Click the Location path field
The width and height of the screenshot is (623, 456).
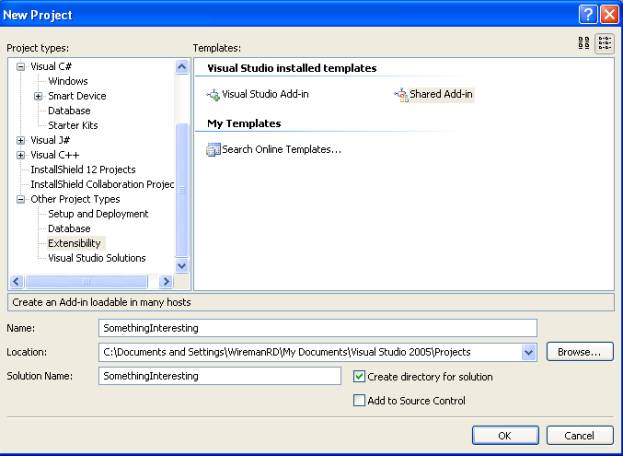310,352
